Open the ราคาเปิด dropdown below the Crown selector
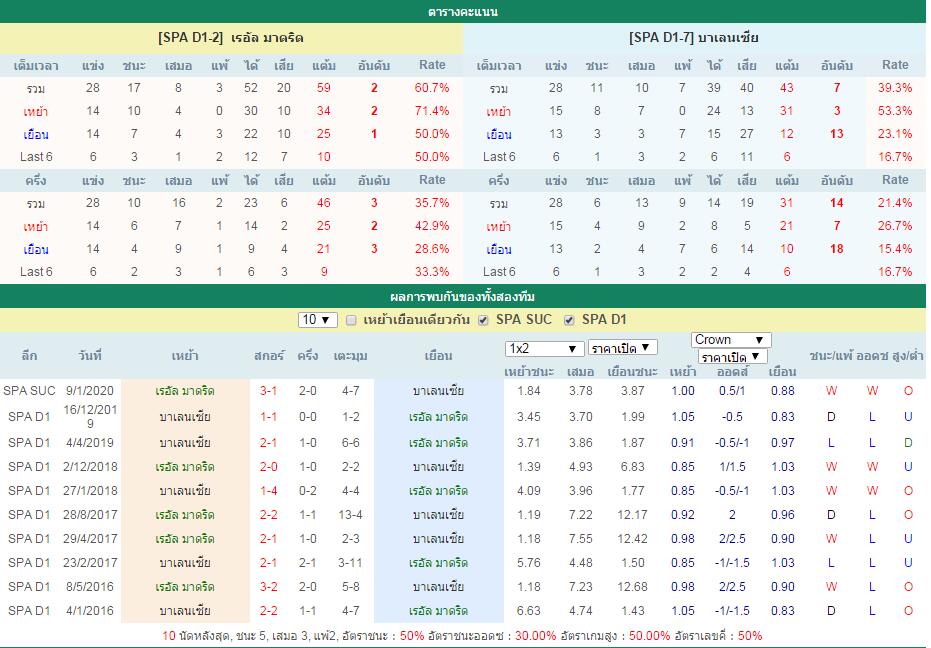 tap(732, 357)
